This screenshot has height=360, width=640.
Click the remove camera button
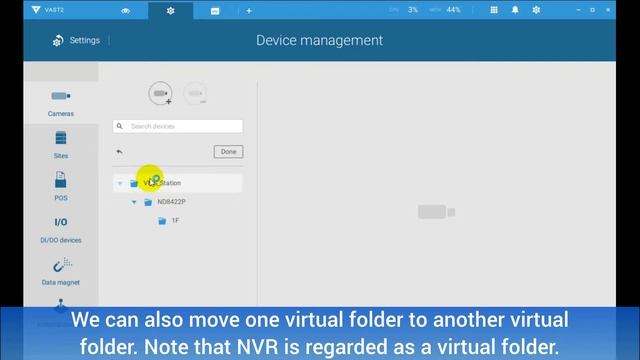coord(195,93)
